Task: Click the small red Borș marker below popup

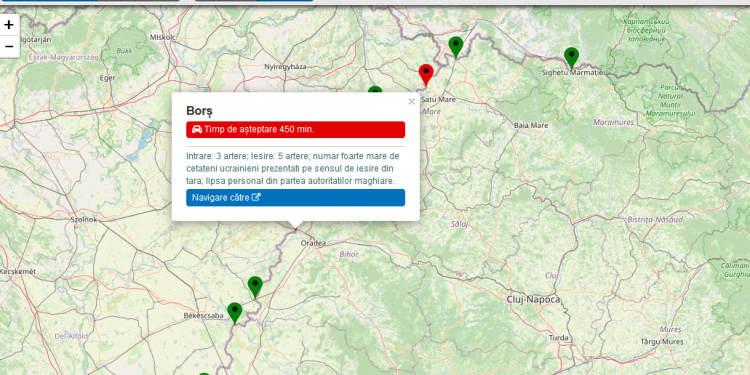Action: (x=296, y=230)
